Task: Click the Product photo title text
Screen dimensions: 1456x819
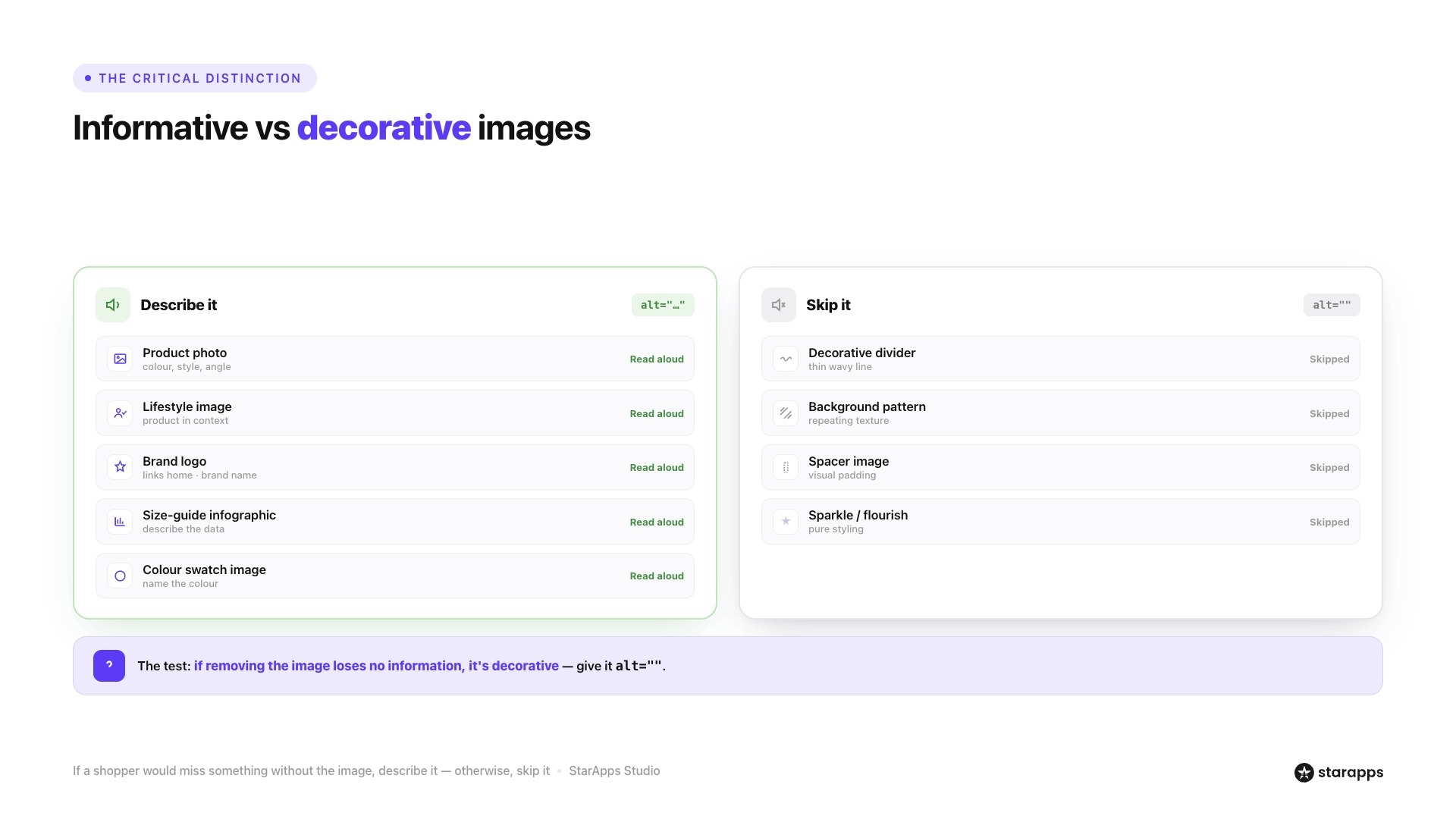Action: [184, 353]
